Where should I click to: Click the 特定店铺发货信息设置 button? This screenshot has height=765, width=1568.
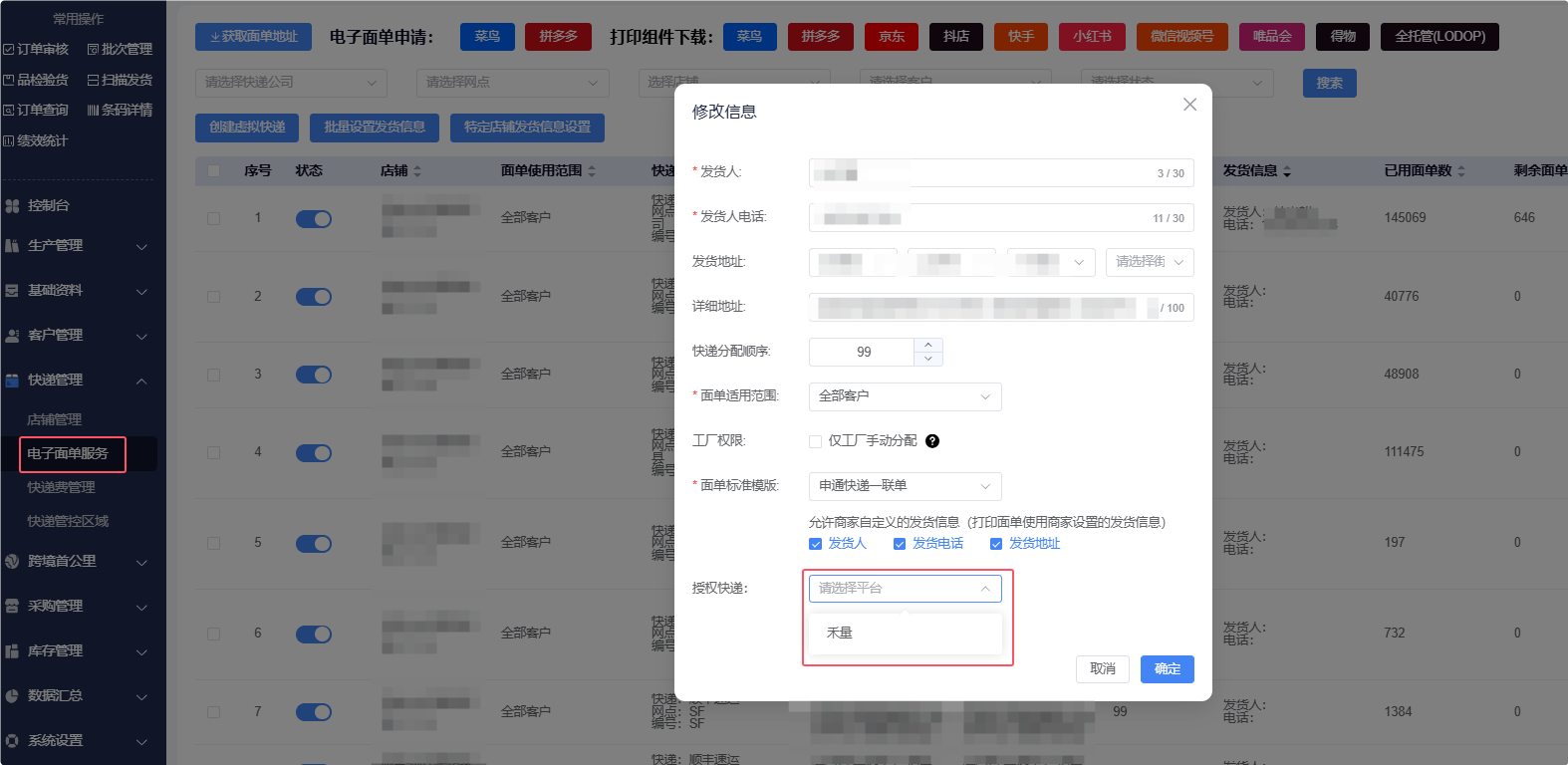[527, 127]
